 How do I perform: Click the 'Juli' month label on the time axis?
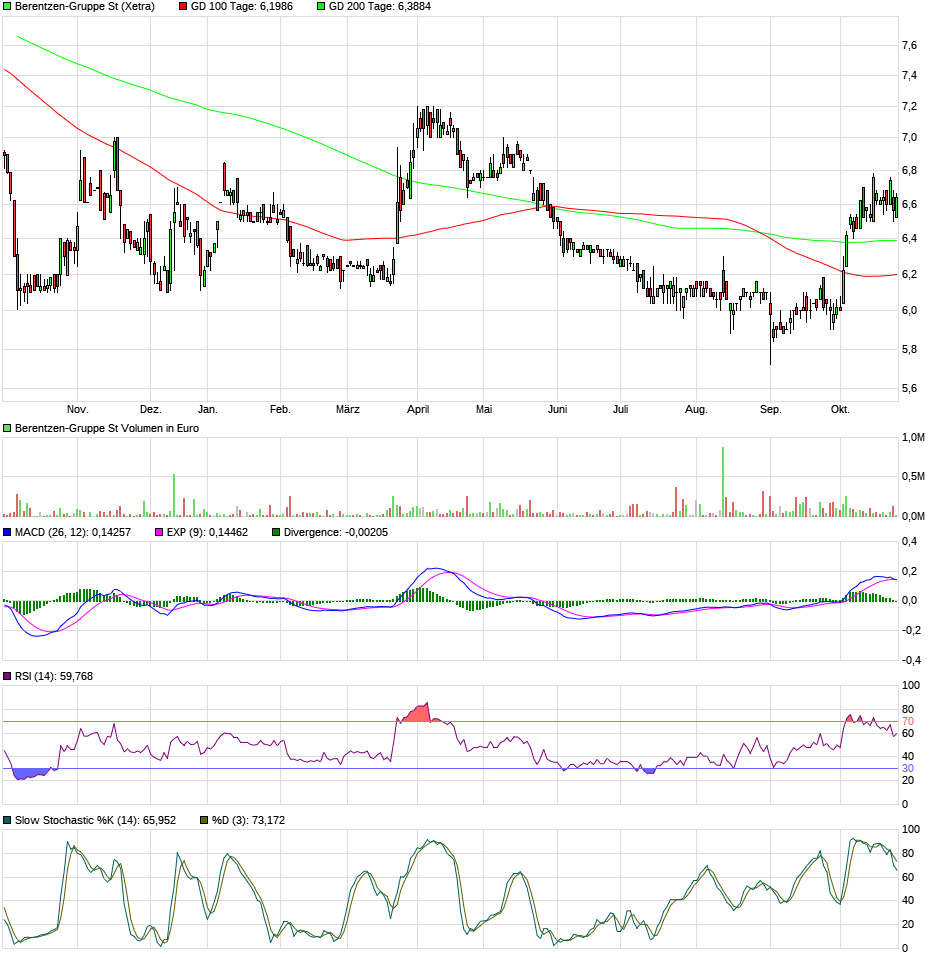click(x=621, y=409)
